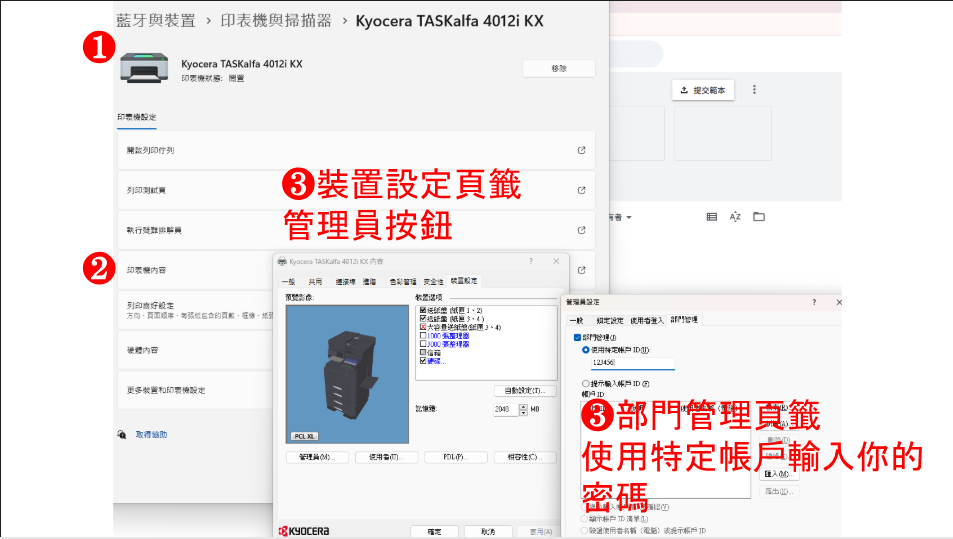Image resolution: width=953 pixels, height=539 pixels.
Task: Confirm properties dialog with 確定 button
Action: click(x=434, y=532)
